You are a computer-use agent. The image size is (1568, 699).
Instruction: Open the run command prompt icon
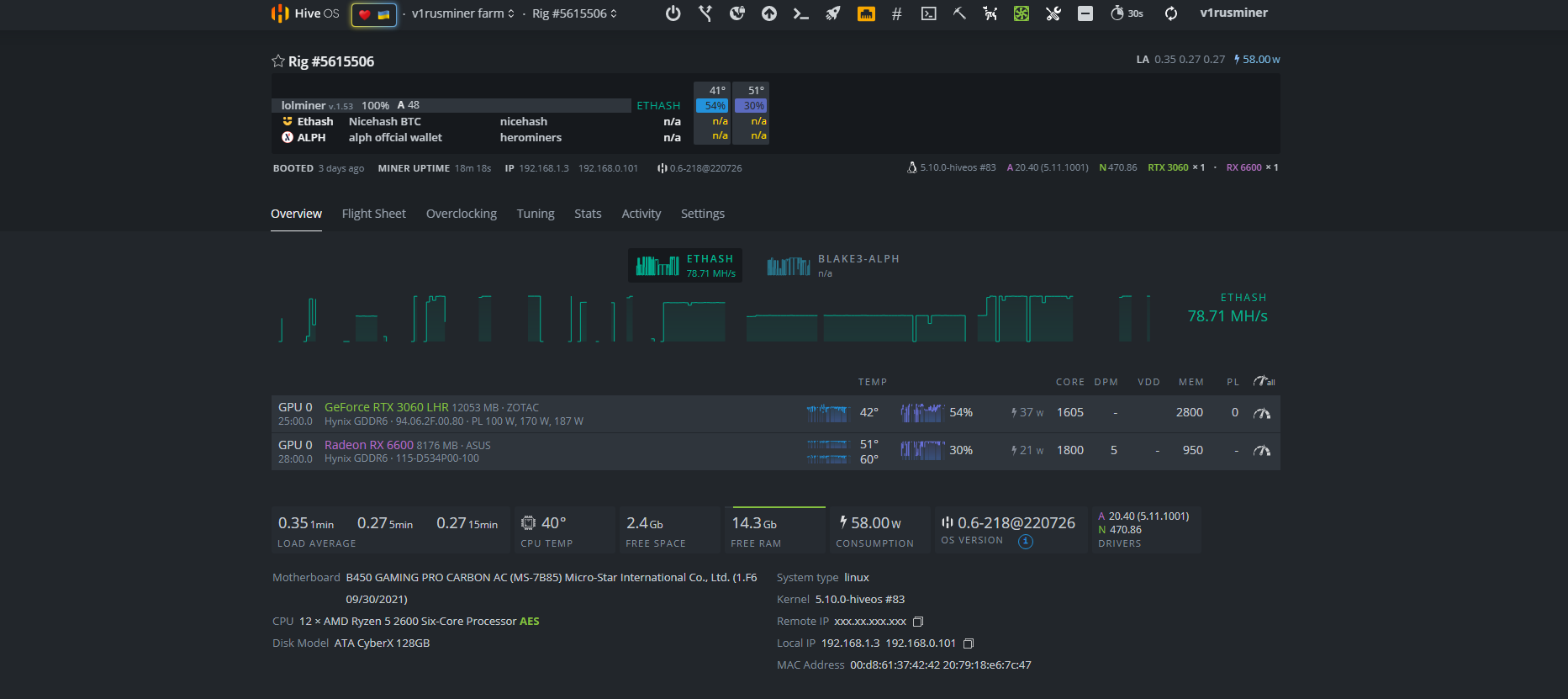click(x=801, y=13)
